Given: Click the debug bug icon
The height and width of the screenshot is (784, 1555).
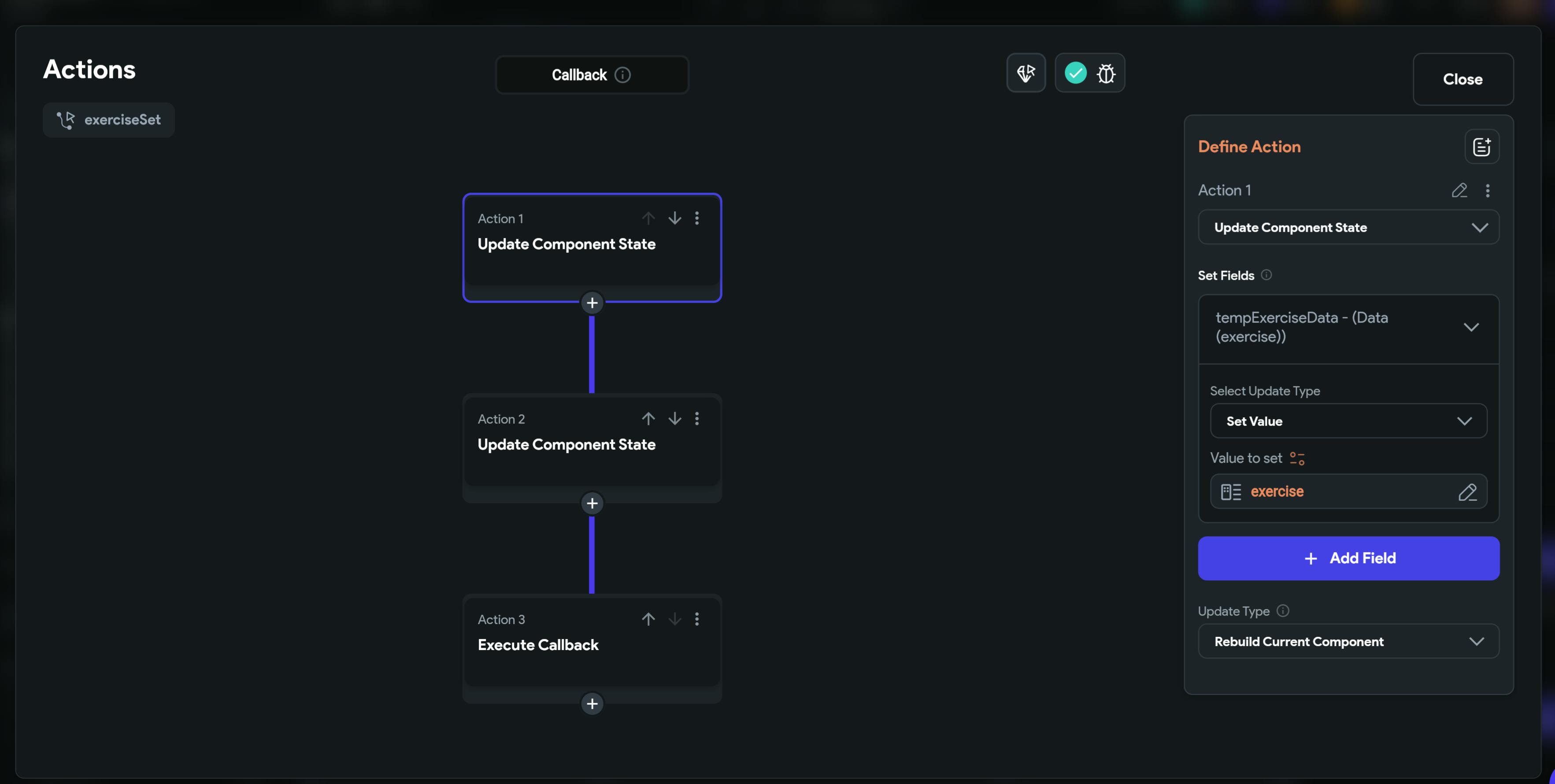Looking at the screenshot, I should click(1106, 74).
